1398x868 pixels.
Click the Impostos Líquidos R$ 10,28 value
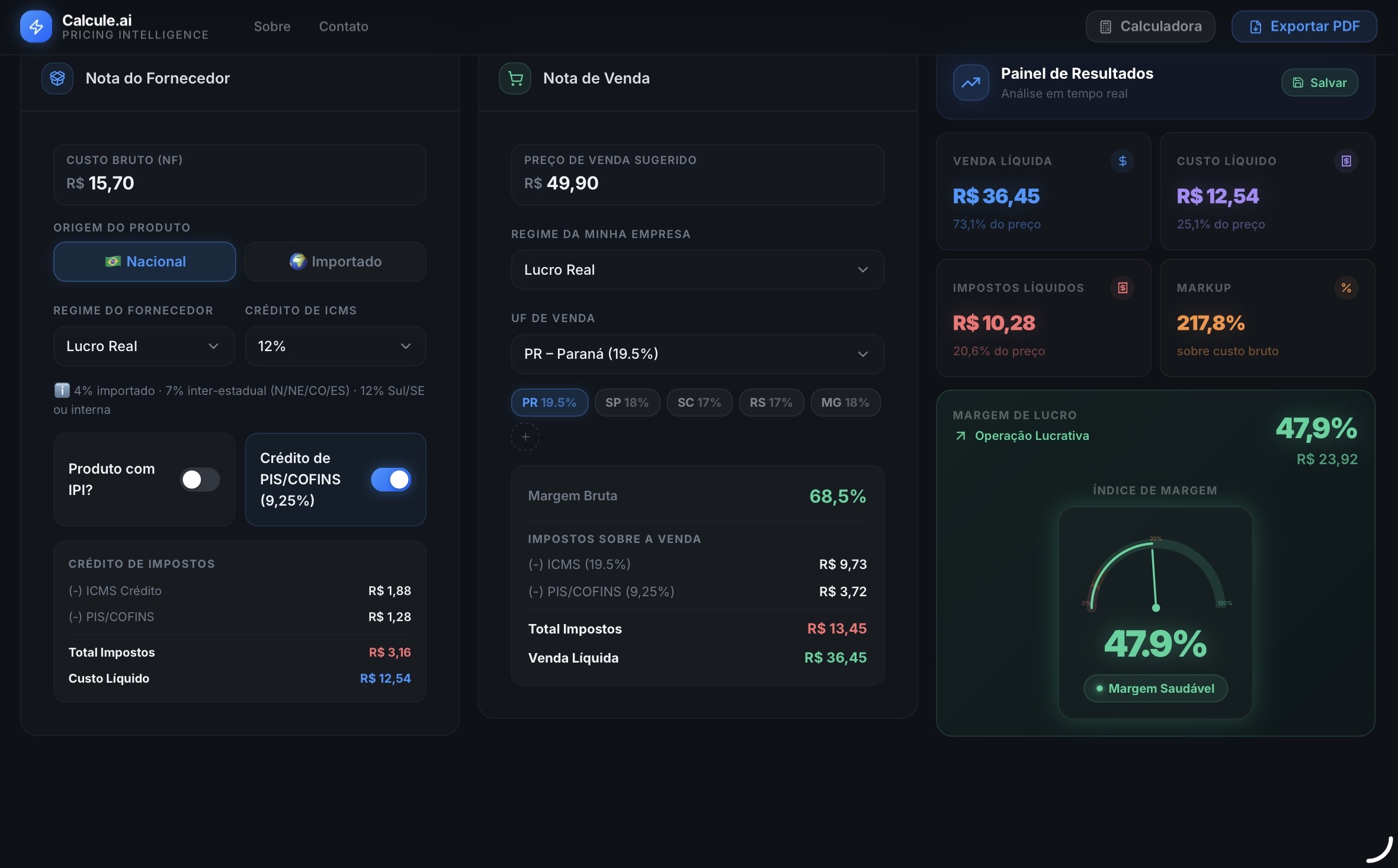click(994, 323)
